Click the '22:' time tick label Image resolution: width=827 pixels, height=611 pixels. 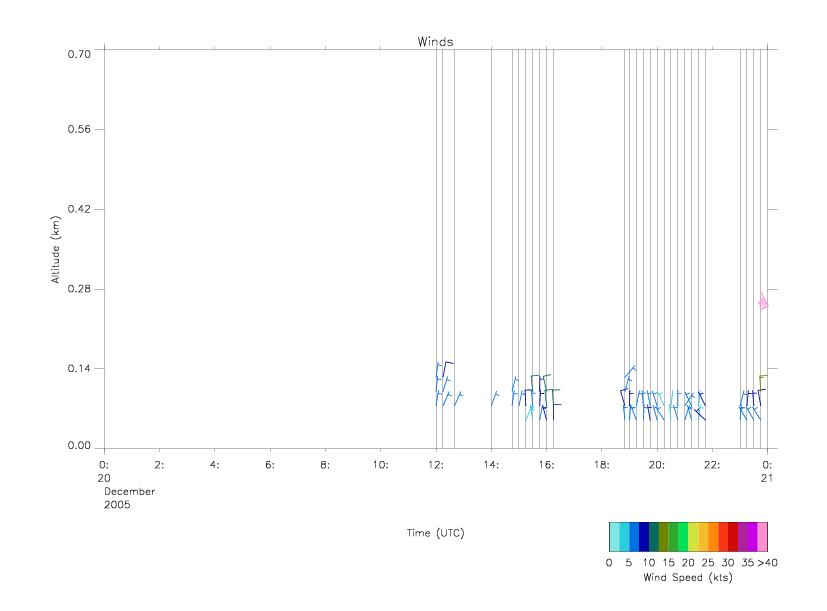coord(712,465)
